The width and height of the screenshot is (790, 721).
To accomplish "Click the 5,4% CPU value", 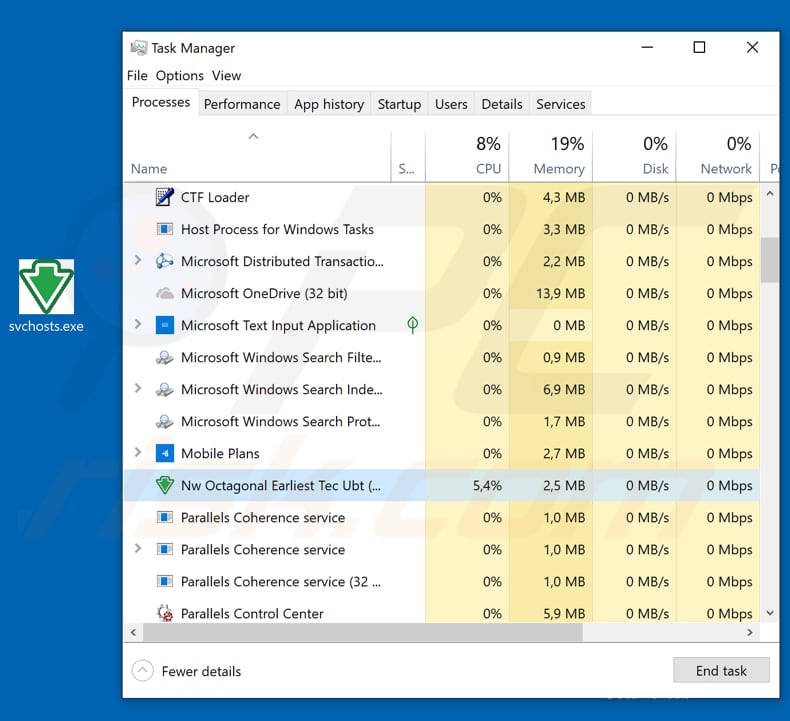I will click(487, 486).
